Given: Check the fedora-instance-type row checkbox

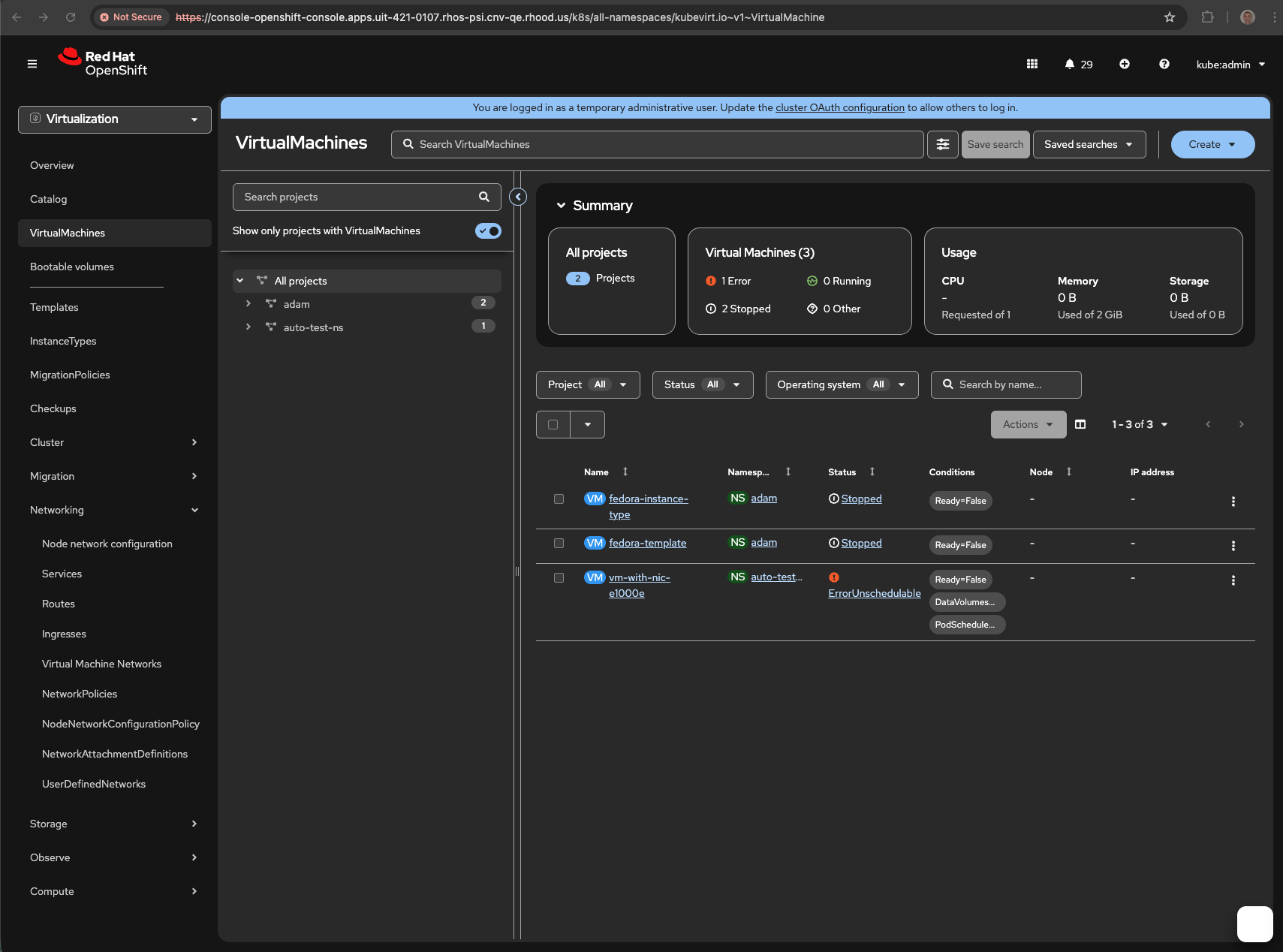Looking at the screenshot, I should [559, 499].
